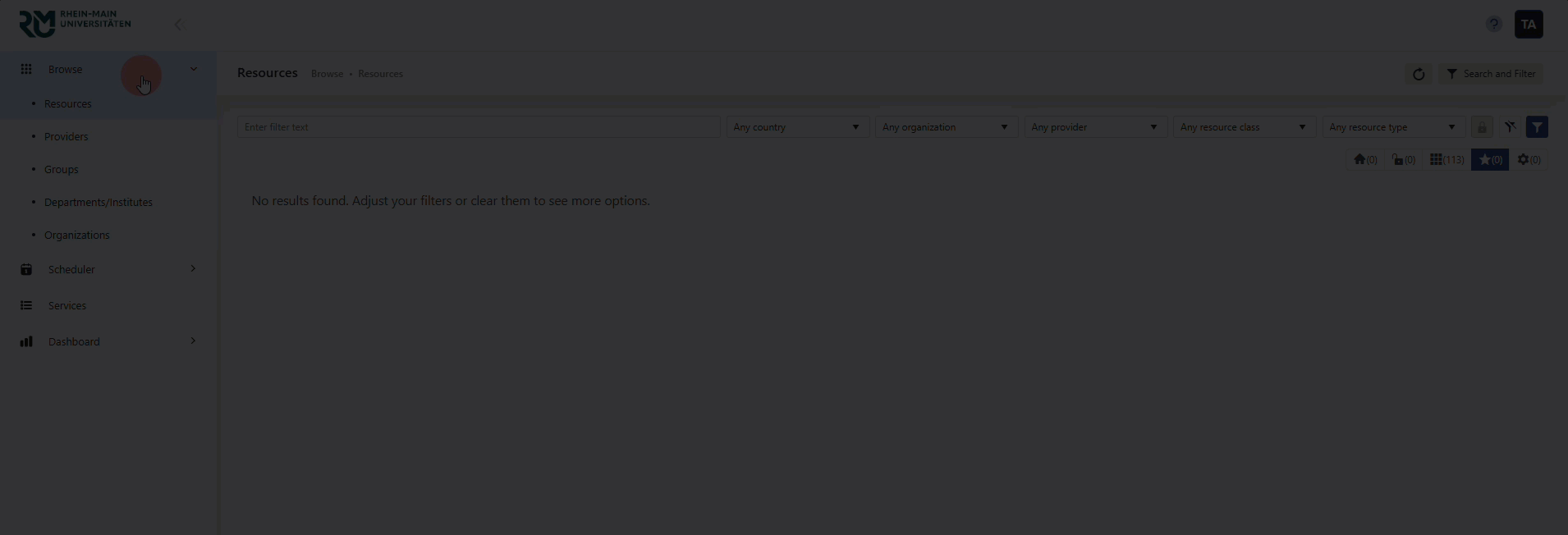Click the Rhein-Main Universitäten logo
Viewport: 1568px width, 535px height.
[75, 24]
